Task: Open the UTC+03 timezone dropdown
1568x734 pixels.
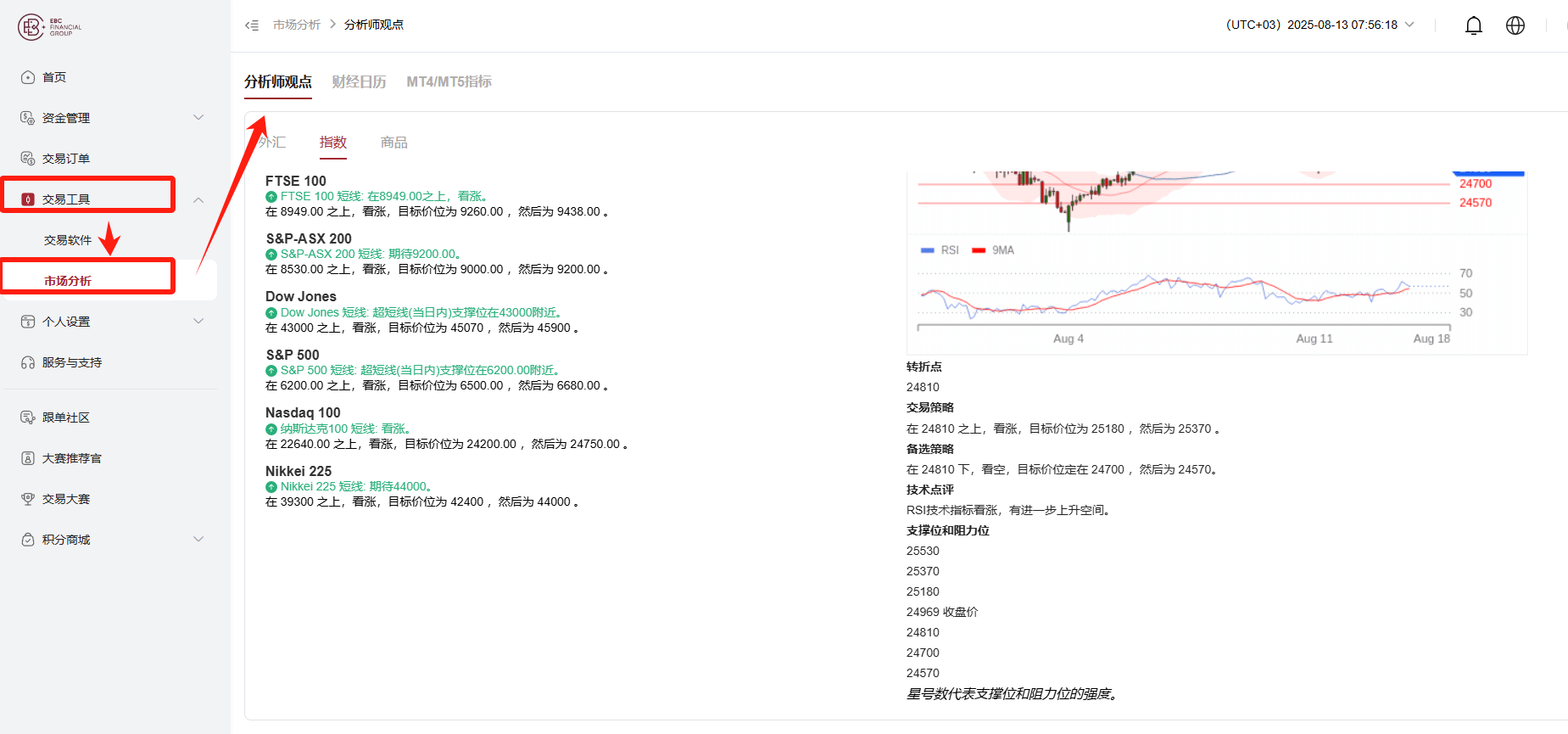Action: tap(1320, 25)
